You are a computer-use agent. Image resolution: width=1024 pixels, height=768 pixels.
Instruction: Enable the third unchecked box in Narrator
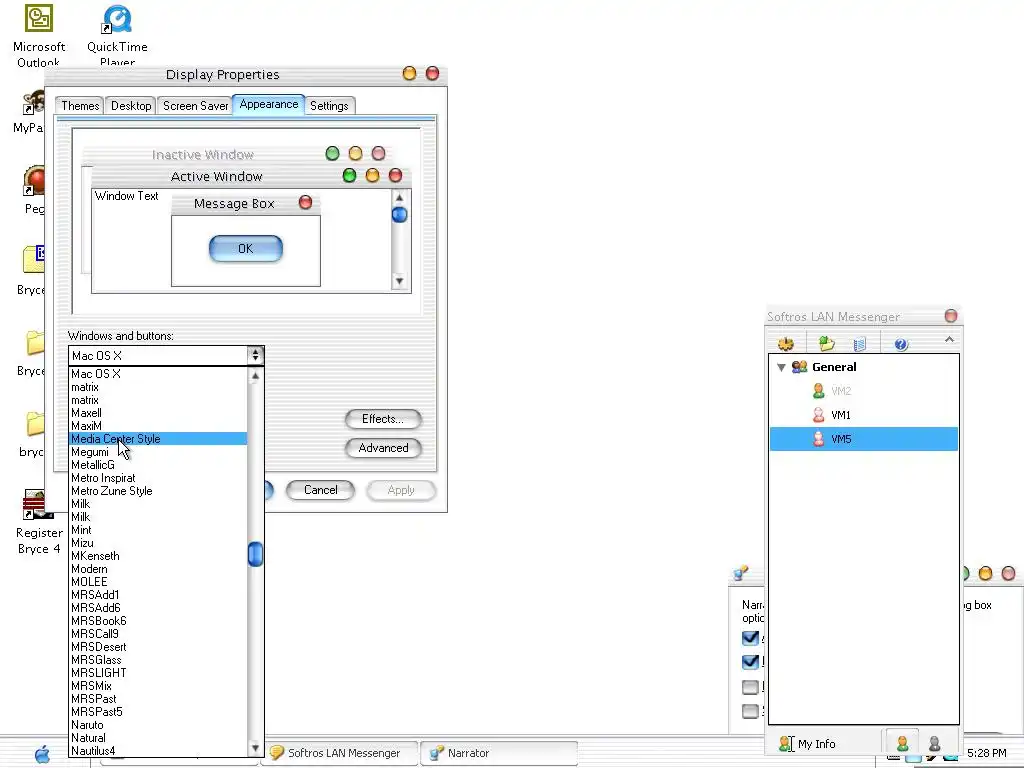pyautogui.click(x=750, y=687)
